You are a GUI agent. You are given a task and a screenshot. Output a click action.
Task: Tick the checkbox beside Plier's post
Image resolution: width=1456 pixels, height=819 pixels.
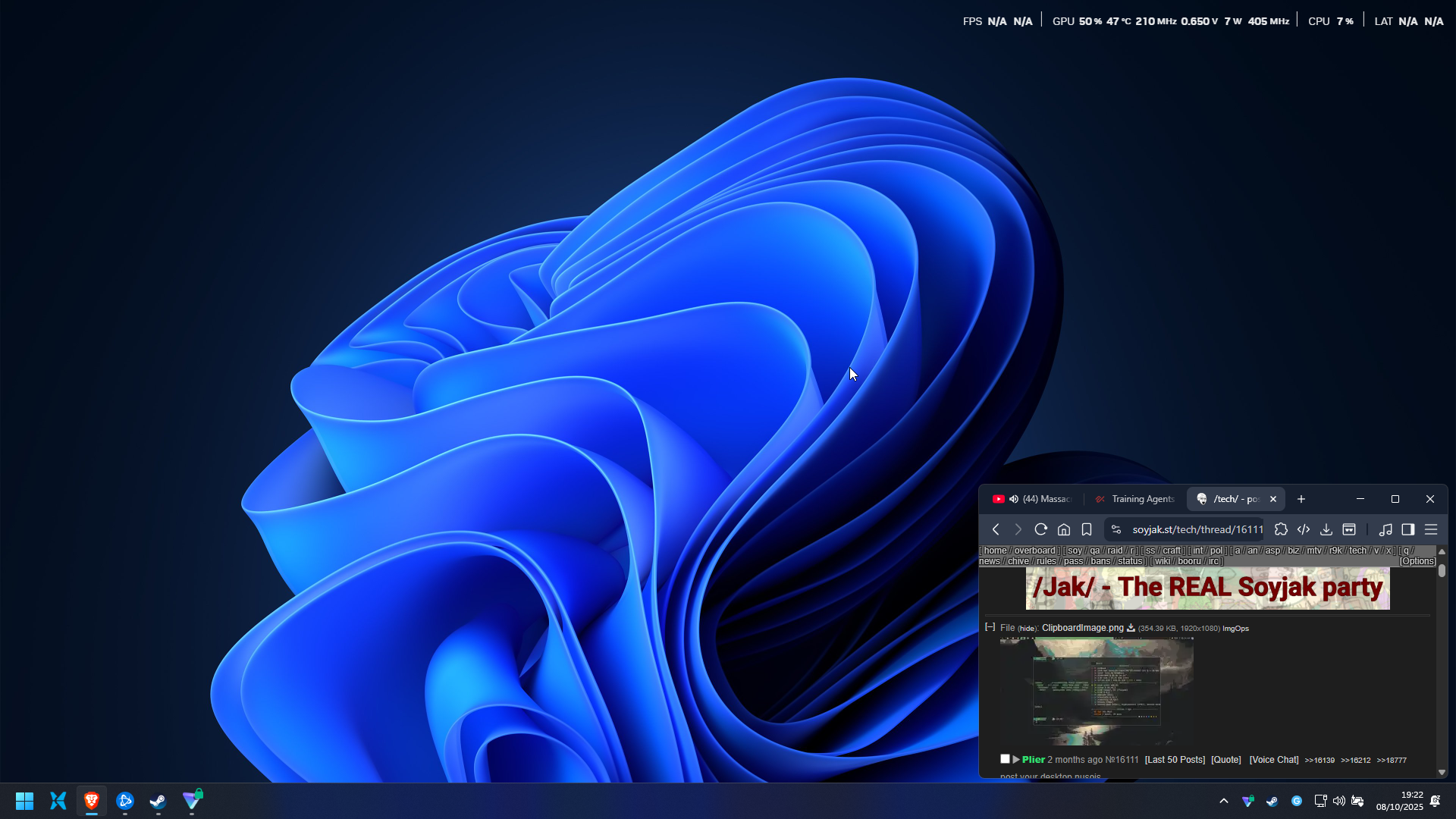pyautogui.click(x=1005, y=759)
